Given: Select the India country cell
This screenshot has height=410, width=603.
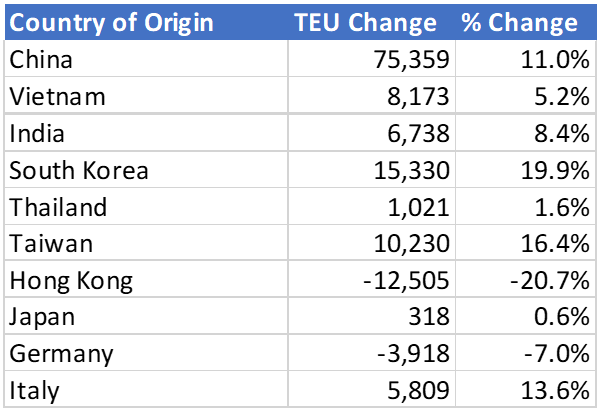Looking at the screenshot, I should click(x=34, y=134).
